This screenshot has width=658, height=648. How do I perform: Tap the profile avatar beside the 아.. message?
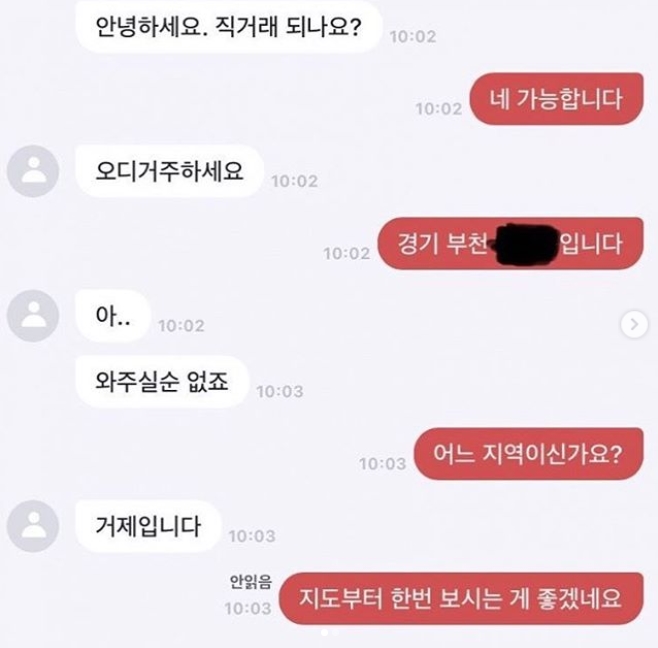tap(33, 316)
